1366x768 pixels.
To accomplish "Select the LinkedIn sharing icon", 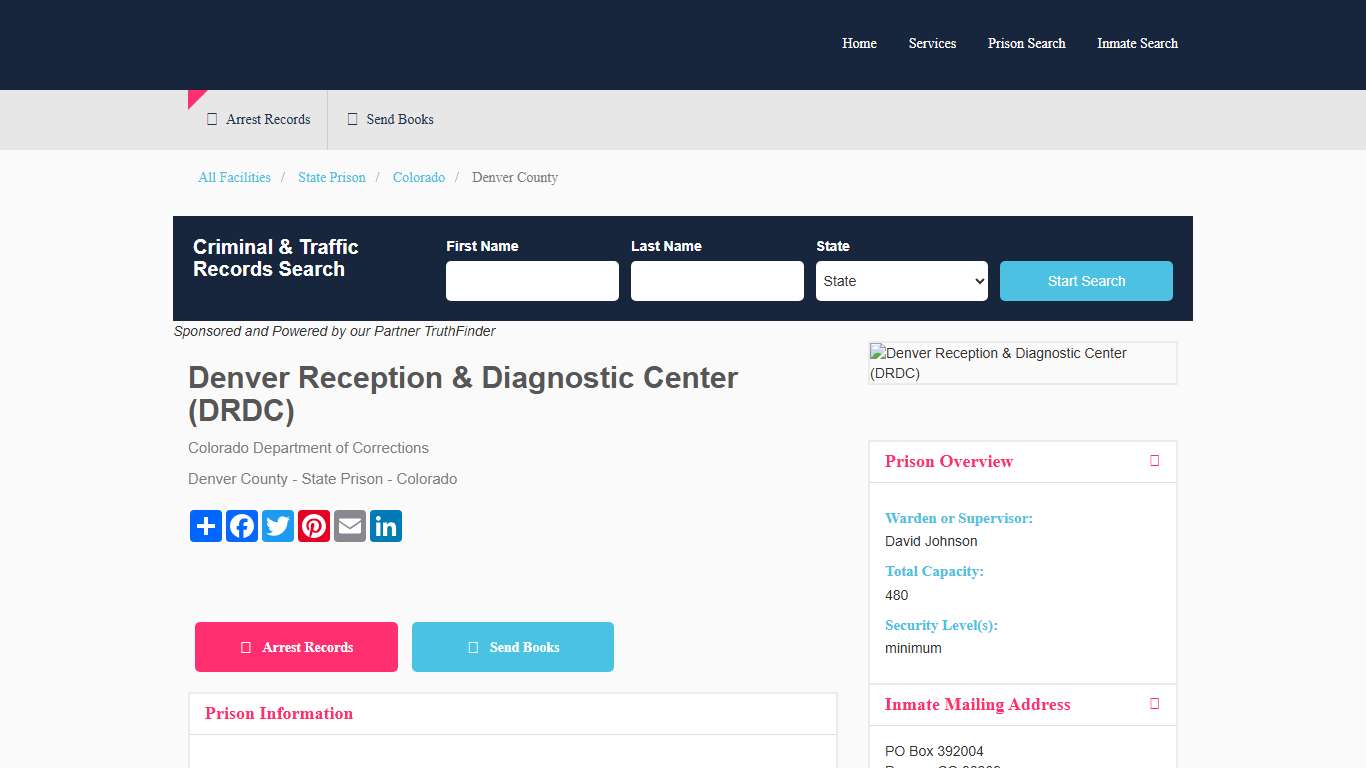I will click(385, 526).
